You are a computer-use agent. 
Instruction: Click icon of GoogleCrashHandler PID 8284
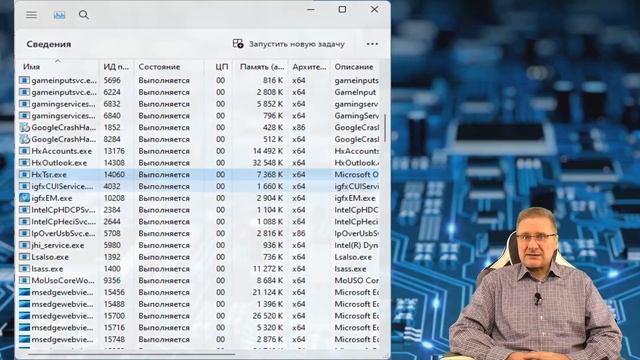point(24,139)
